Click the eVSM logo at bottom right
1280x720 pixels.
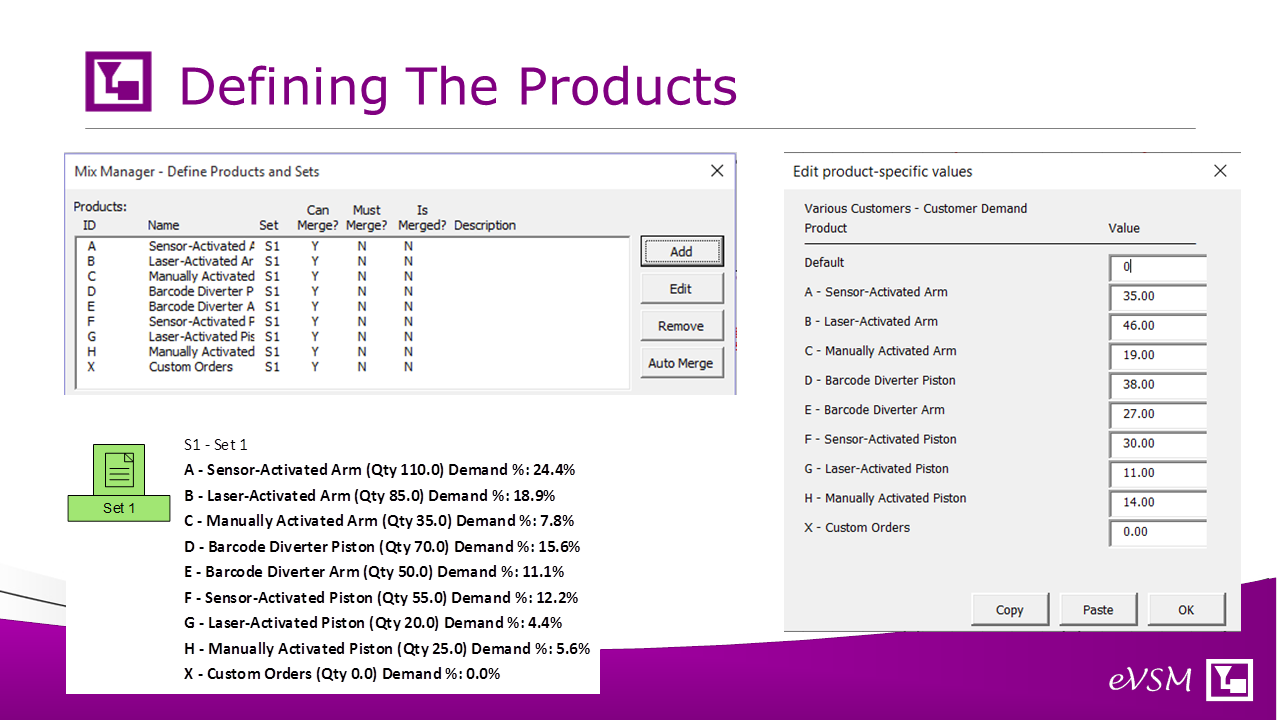[x=1229, y=680]
